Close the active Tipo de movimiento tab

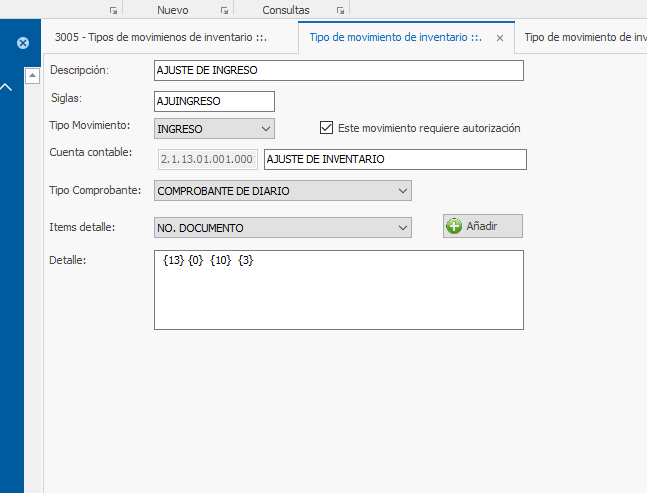(498, 38)
